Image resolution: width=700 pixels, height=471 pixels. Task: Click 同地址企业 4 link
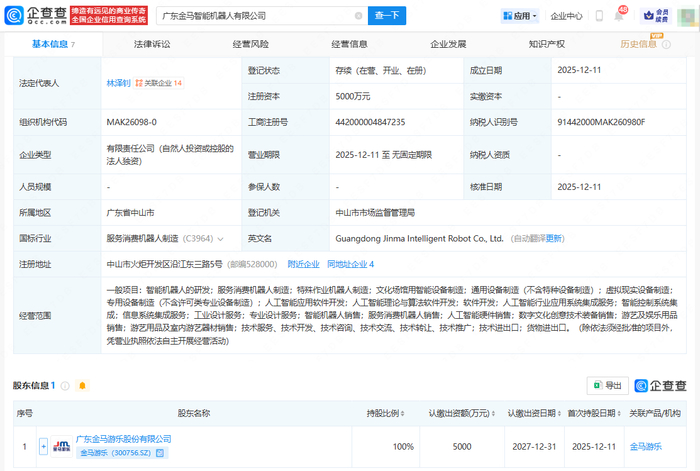tap(350, 264)
